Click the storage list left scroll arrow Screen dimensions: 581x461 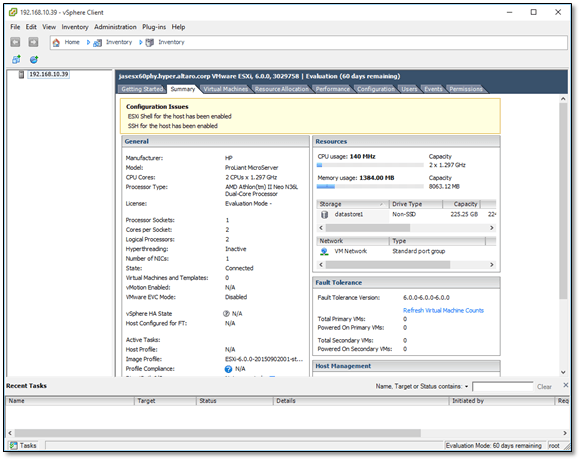coord(321,228)
